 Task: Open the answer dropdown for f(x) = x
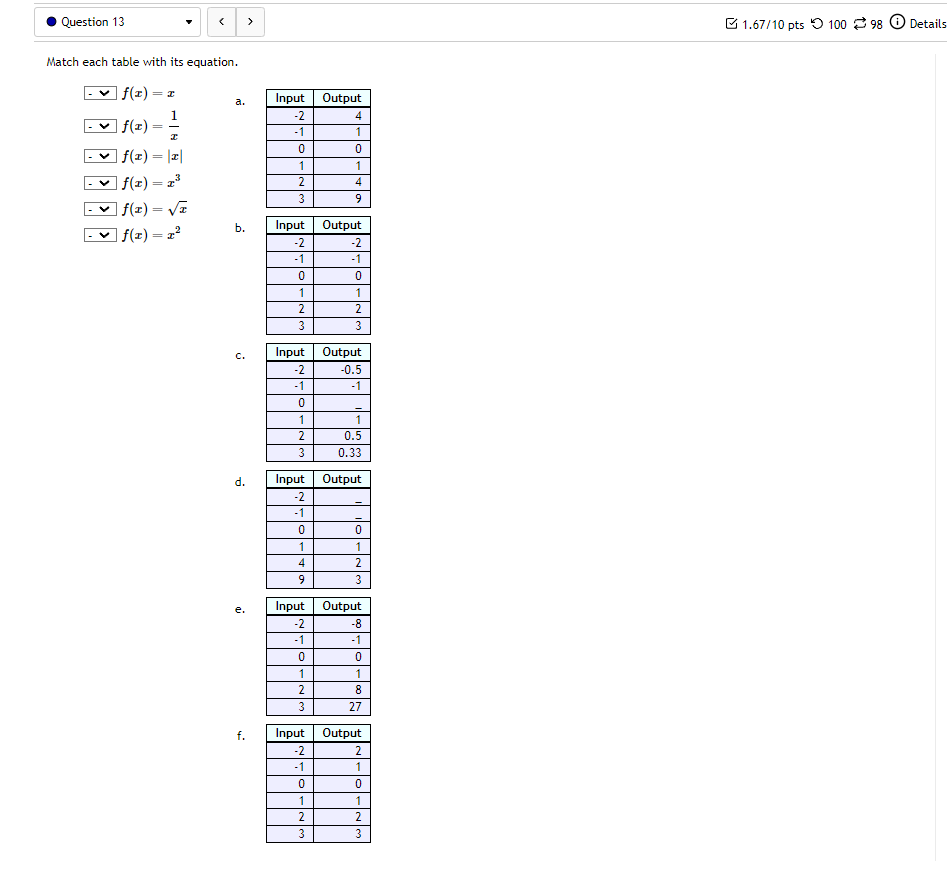point(99,92)
